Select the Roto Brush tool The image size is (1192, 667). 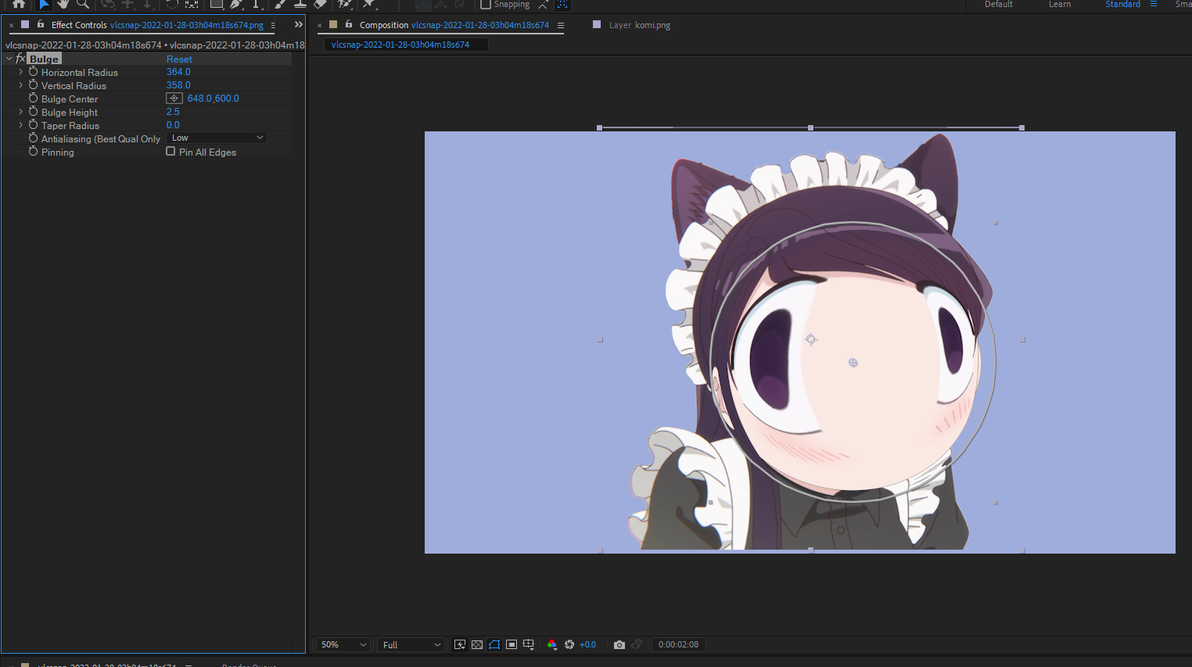tap(344, 4)
